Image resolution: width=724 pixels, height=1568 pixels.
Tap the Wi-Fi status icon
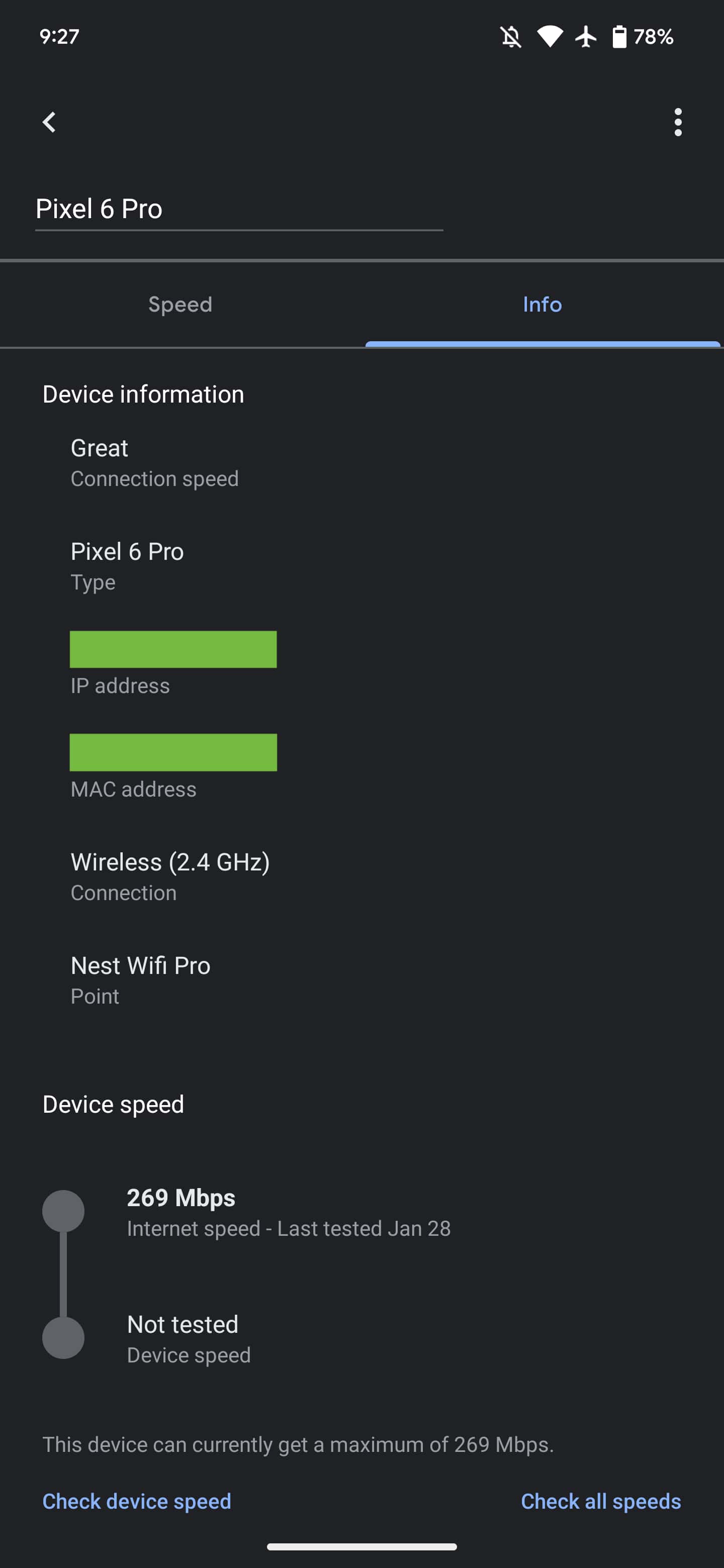point(549,37)
